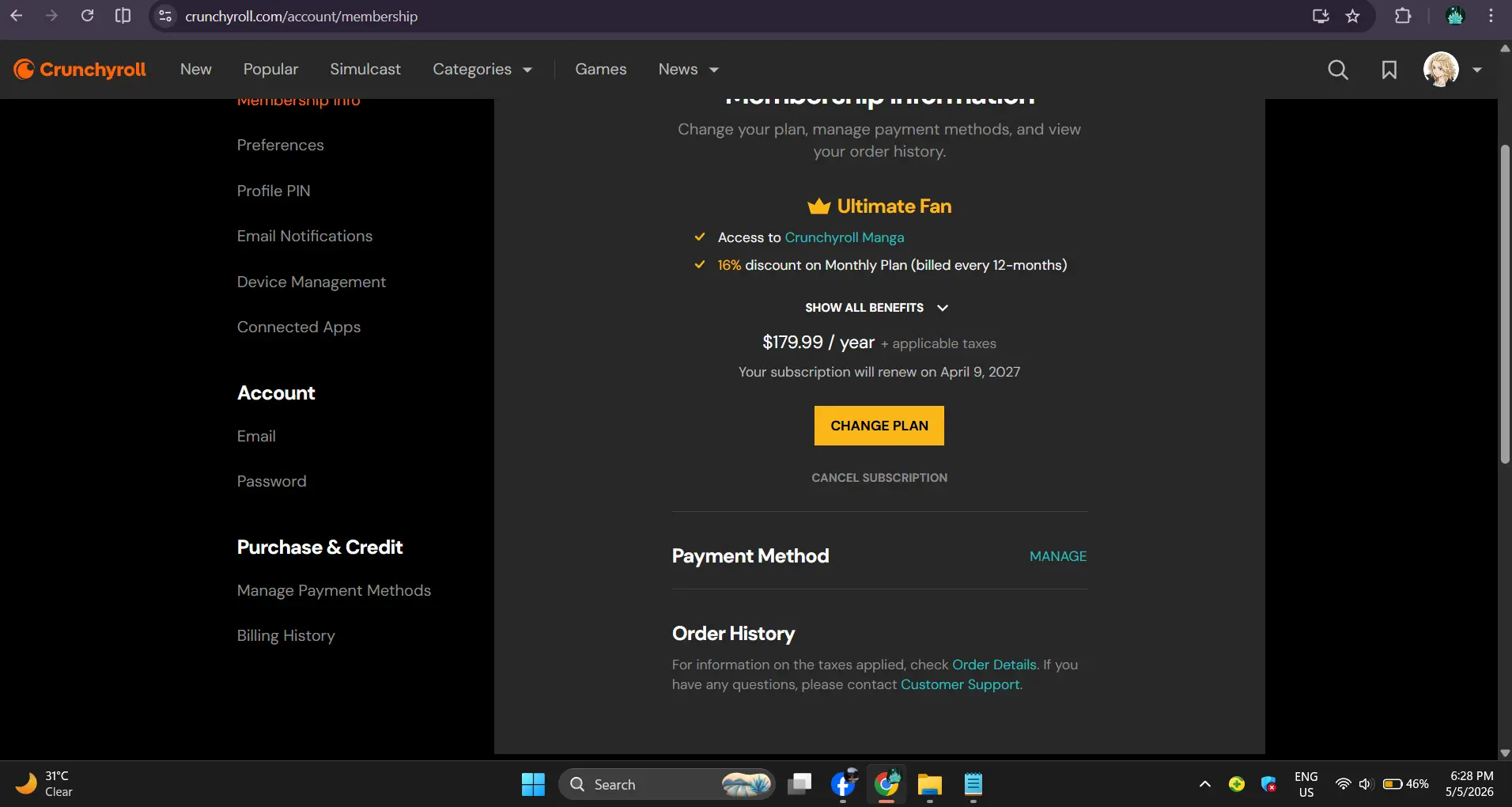Open browser extensions puzzle icon
Image resolution: width=1512 pixels, height=807 pixels.
click(1403, 16)
